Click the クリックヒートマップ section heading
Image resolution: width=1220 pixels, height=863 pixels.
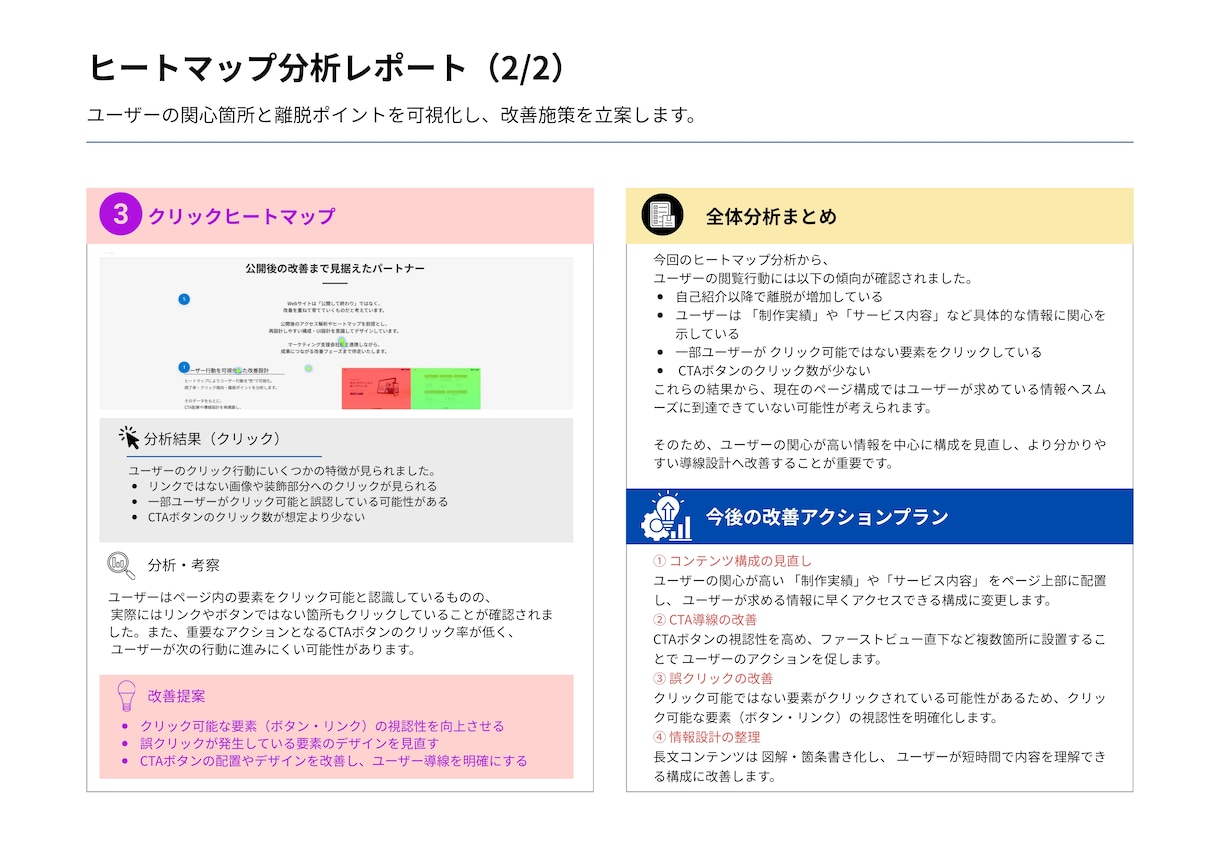click(241, 216)
